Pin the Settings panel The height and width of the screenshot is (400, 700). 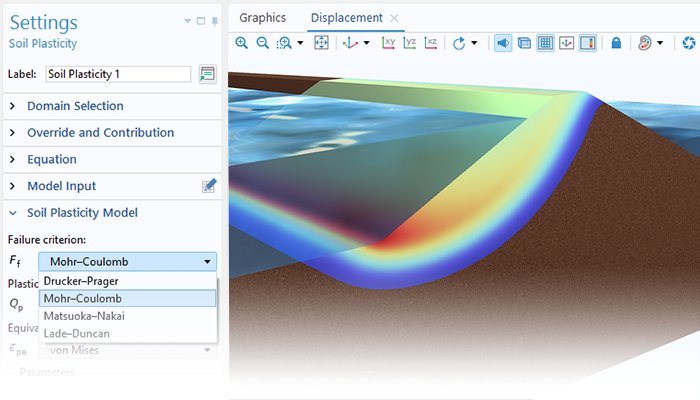tap(215, 21)
